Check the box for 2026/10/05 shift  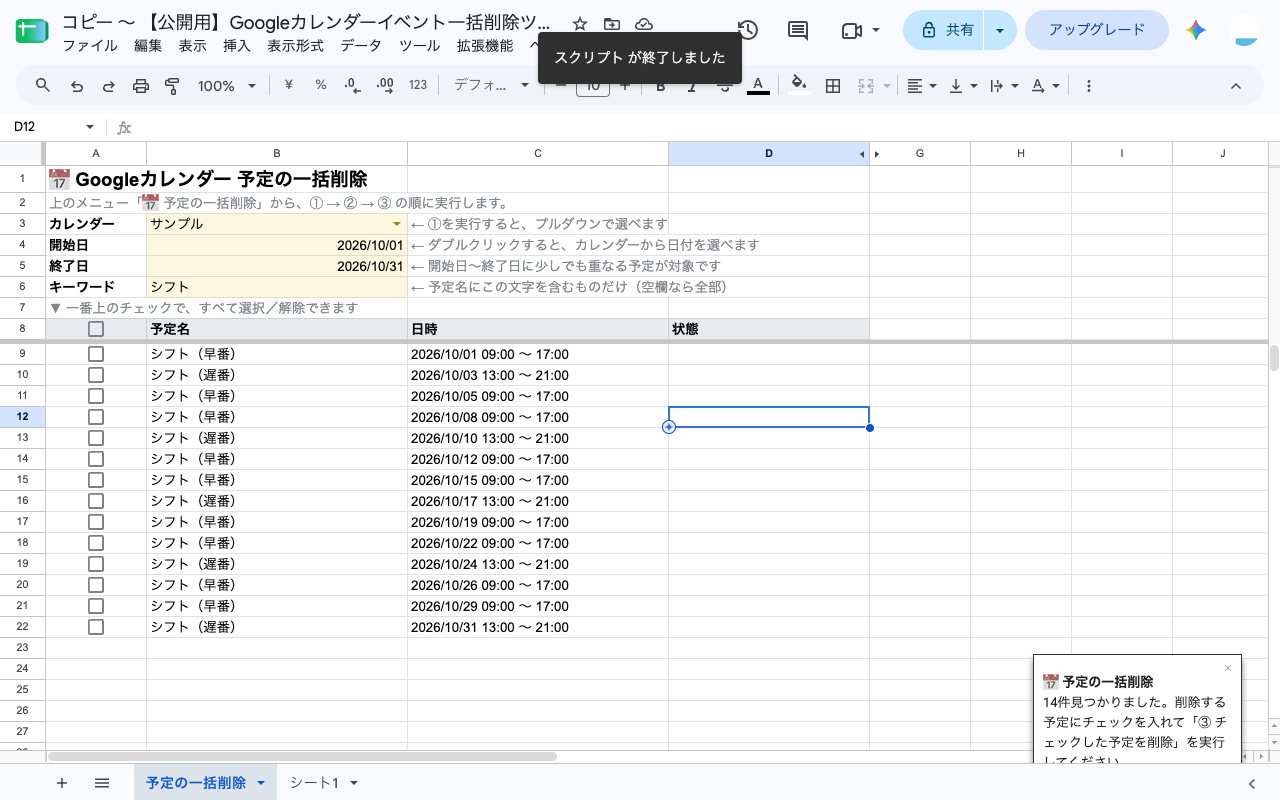[96, 396]
